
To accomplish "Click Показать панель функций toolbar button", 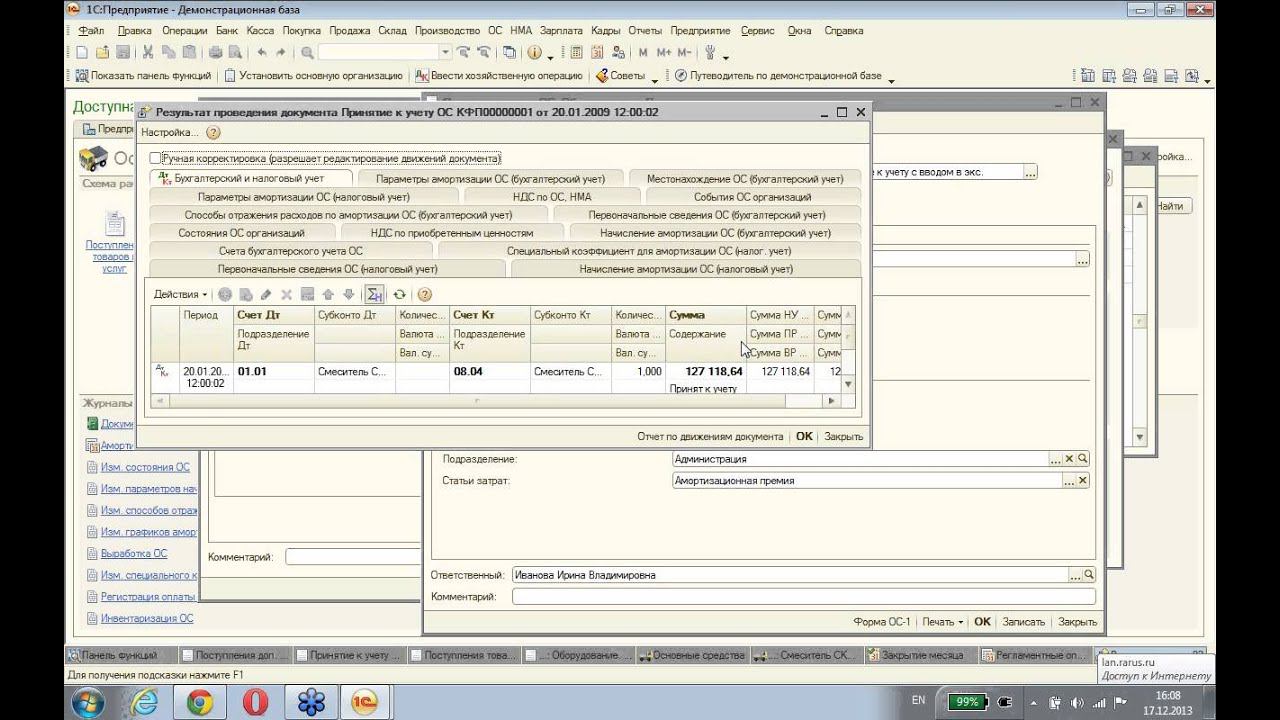I will click(x=143, y=76).
